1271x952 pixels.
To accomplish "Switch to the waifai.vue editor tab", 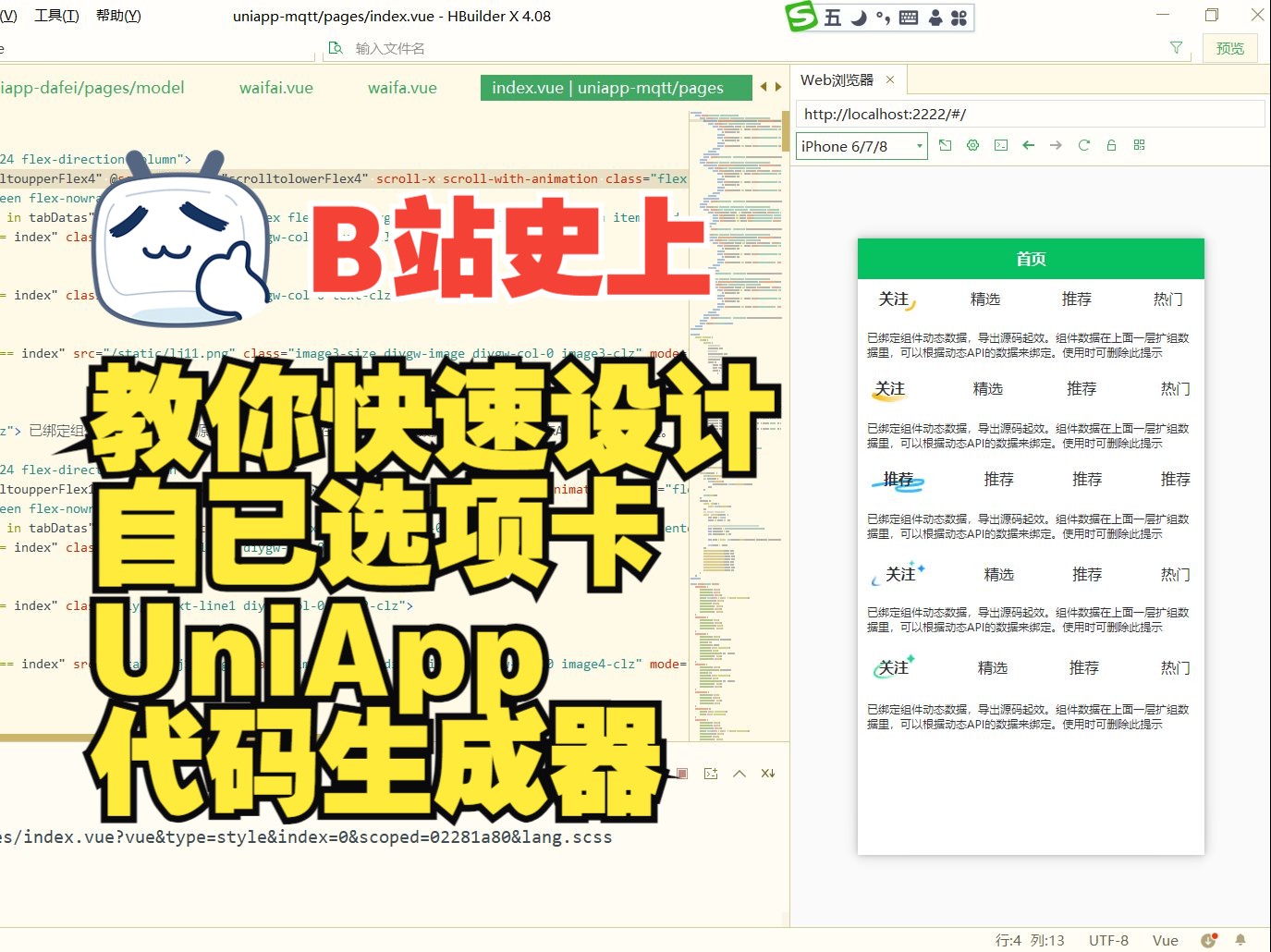I will coord(275,87).
